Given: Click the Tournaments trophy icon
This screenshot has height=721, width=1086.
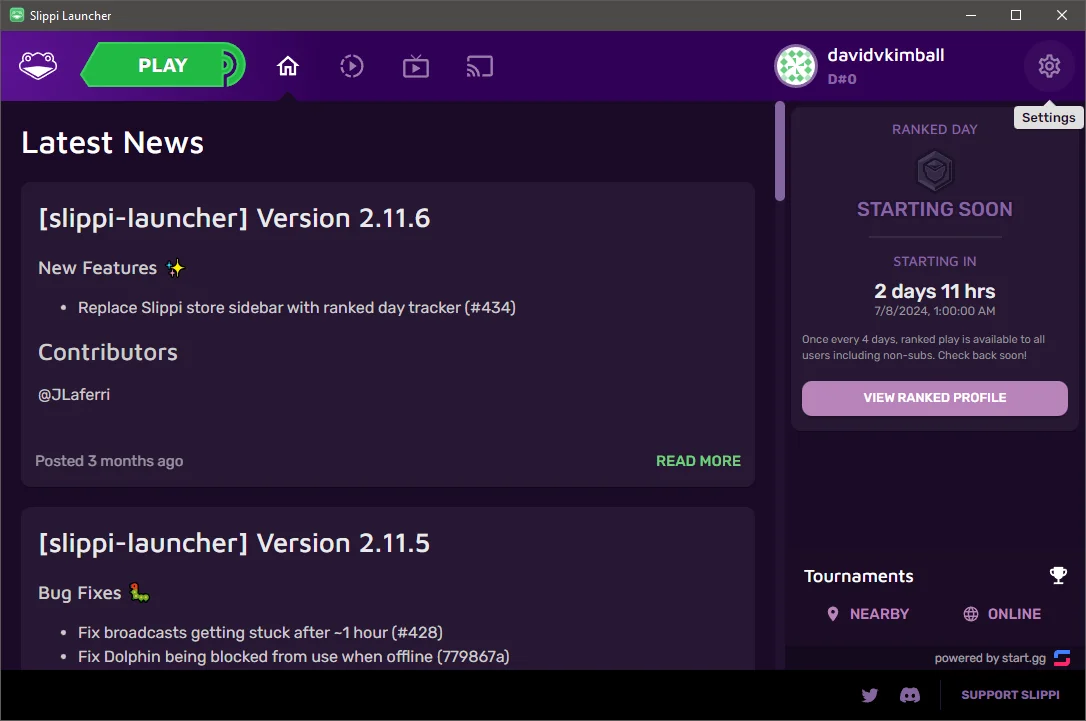Looking at the screenshot, I should coord(1058,575).
